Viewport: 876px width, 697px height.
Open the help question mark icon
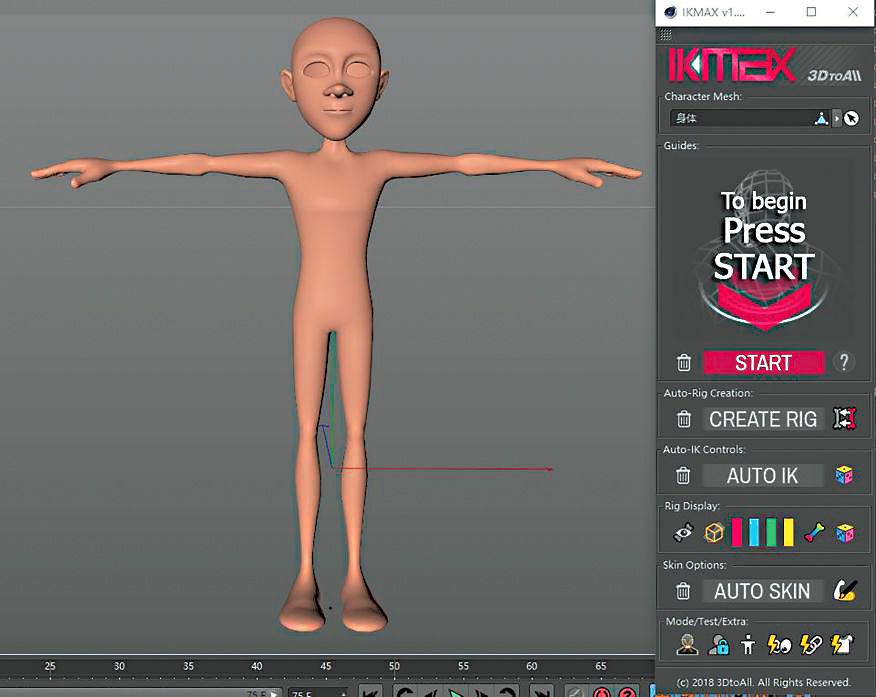pos(844,363)
